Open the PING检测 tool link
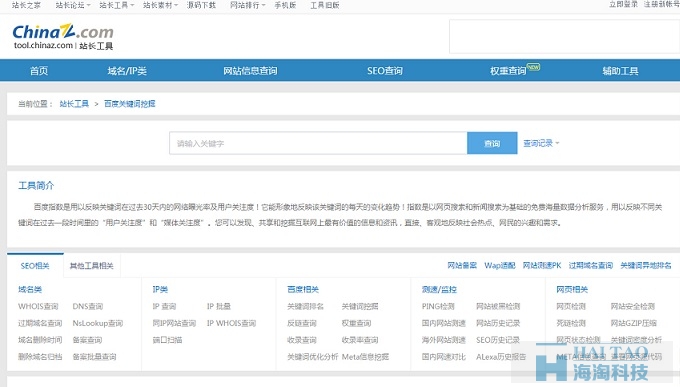680x387 pixels. (x=438, y=306)
